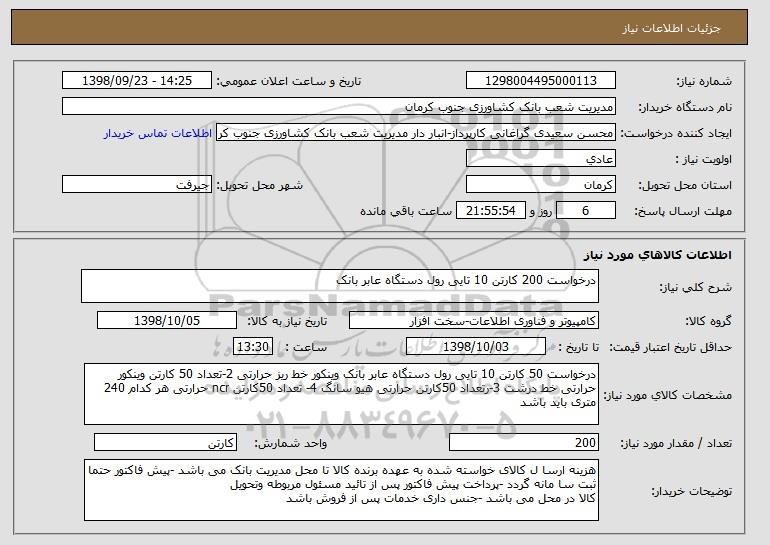The width and height of the screenshot is (770, 545).
Task: Select the ساعت field showing 13:30
Action: [x=253, y=347]
